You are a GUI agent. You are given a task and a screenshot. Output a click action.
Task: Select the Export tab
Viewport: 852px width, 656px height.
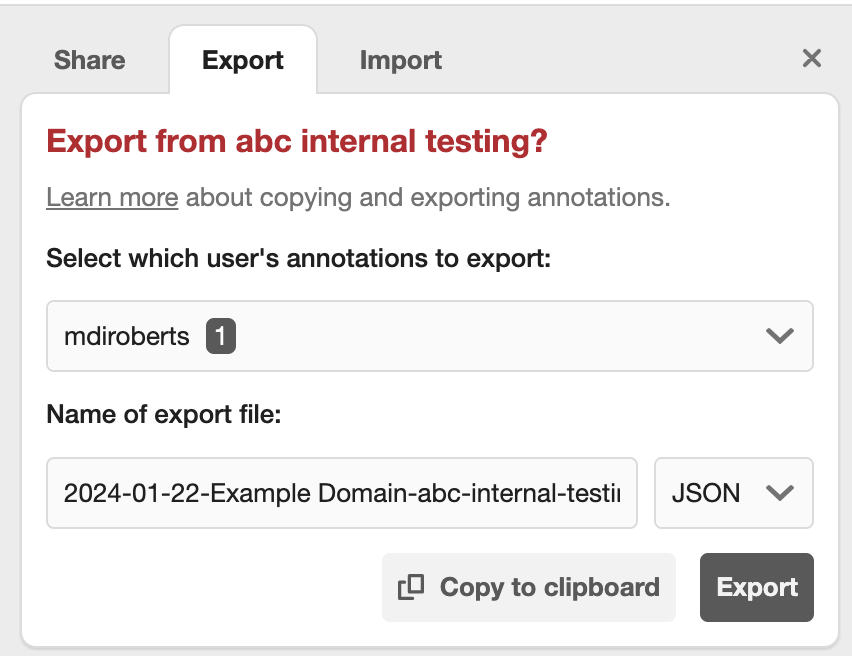coord(243,60)
